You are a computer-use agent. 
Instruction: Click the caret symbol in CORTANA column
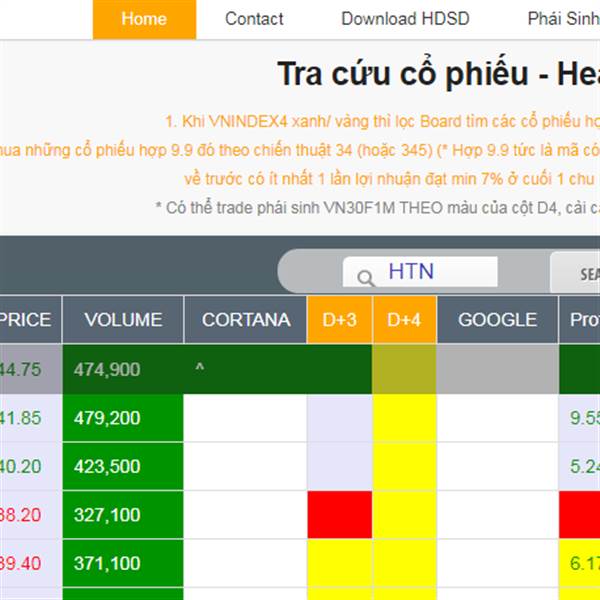[x=200, y=368]
